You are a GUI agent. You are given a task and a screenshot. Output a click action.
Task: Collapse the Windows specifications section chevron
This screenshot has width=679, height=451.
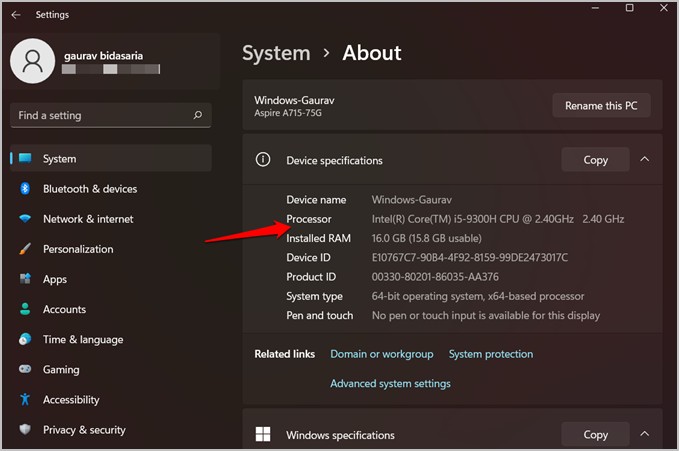645,434
